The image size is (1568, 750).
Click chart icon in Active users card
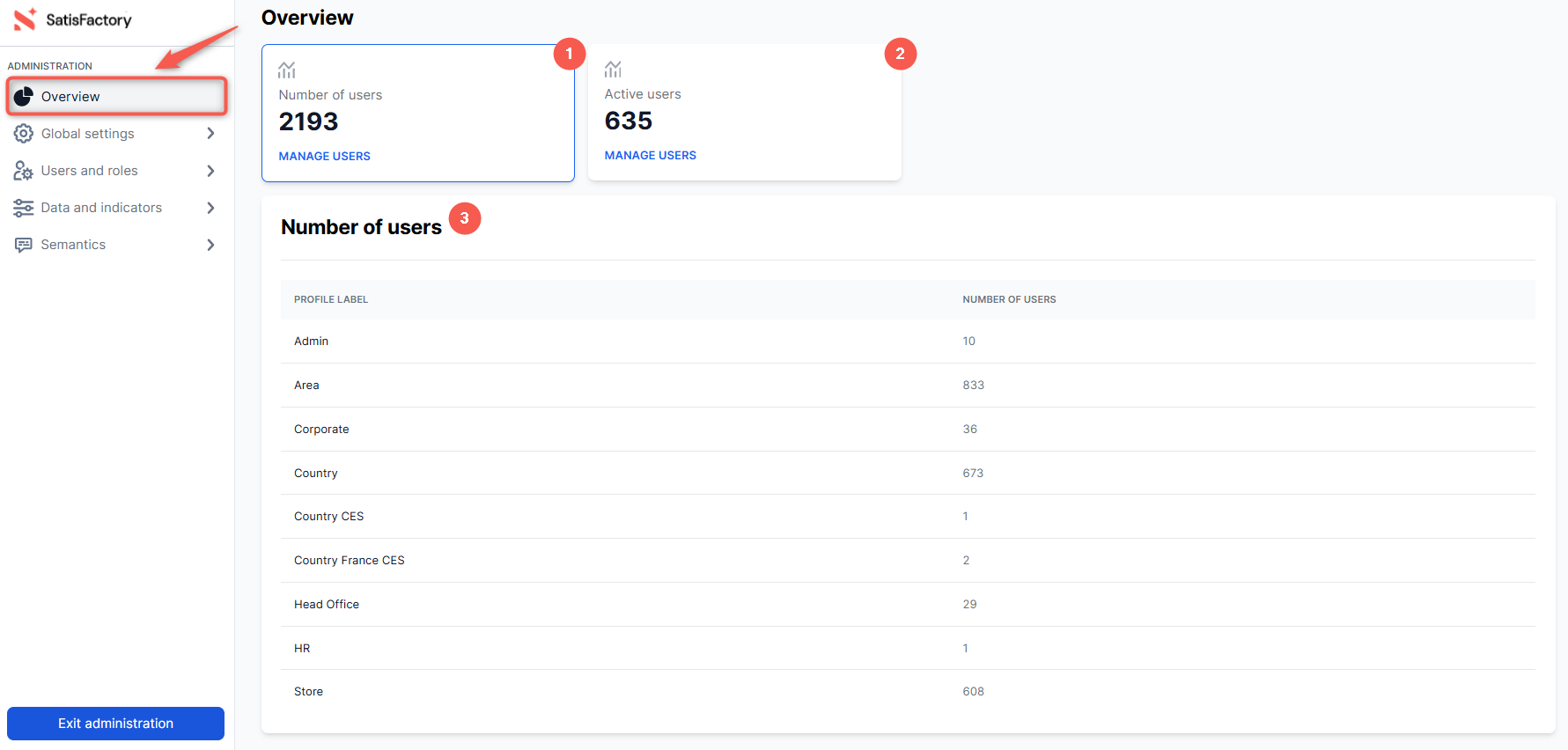click(613, 69)
